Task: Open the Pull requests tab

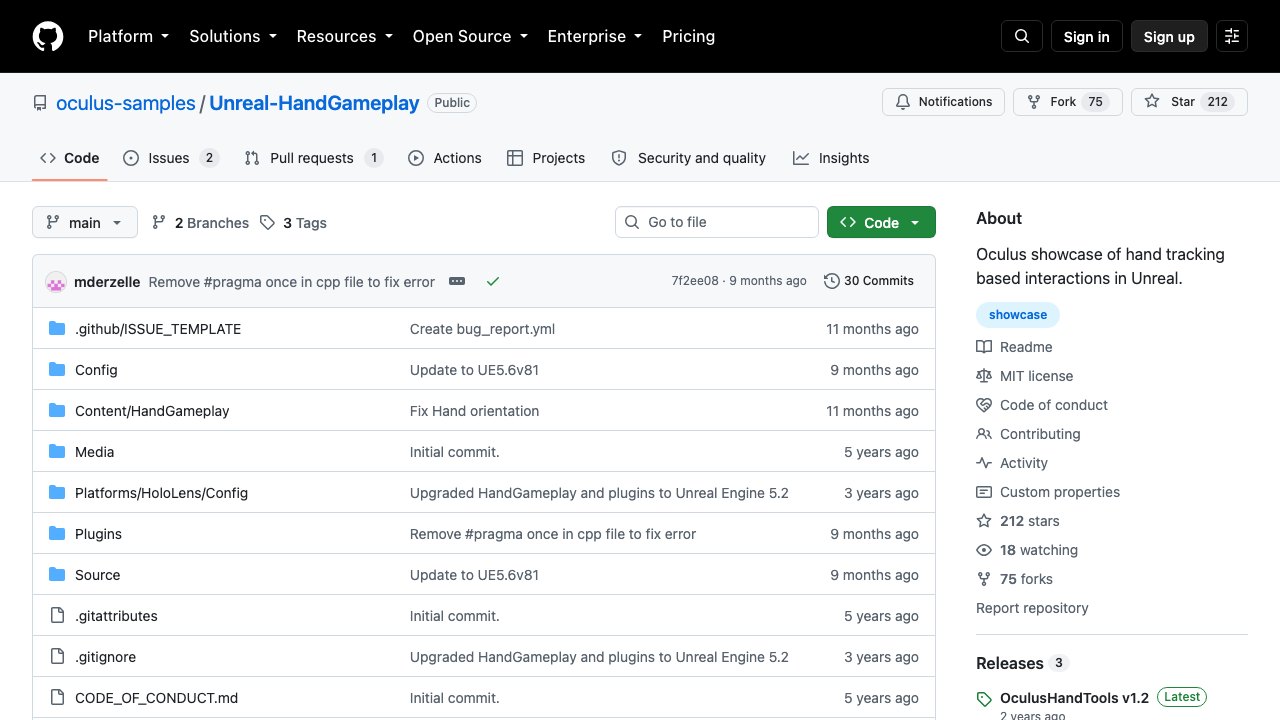Action: point(314,158)
